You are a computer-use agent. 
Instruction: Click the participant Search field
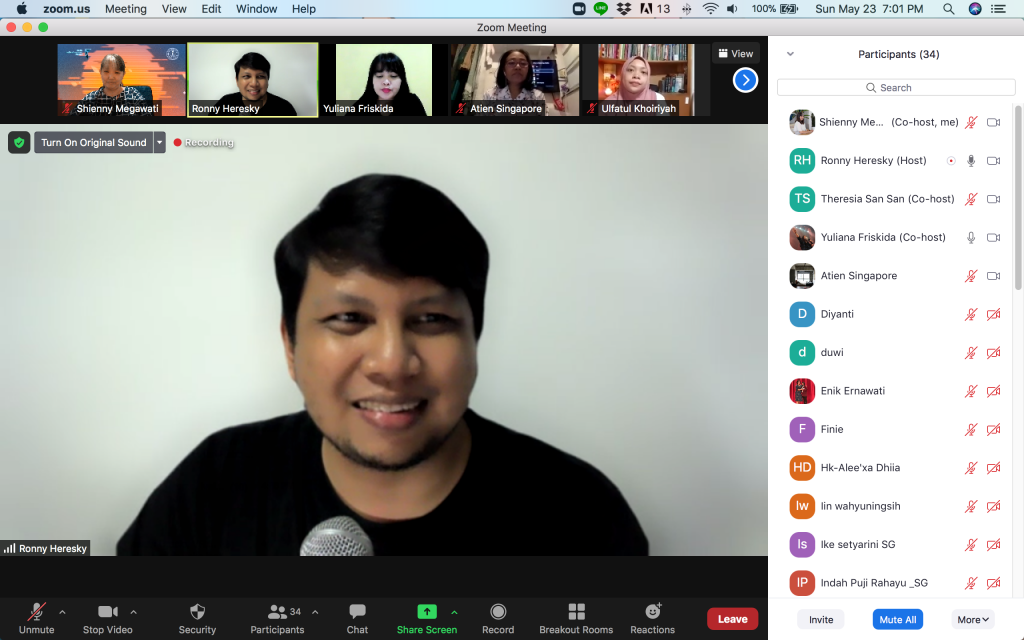click(895, 87)
